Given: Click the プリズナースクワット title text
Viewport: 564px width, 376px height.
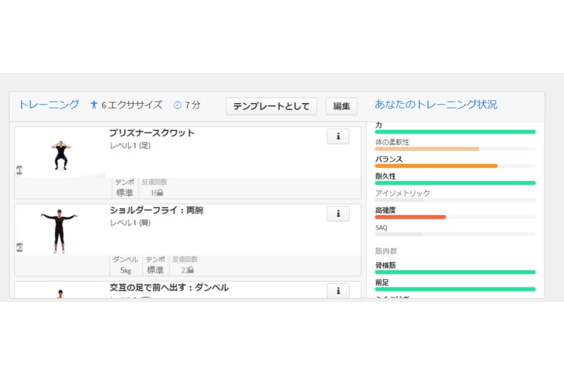Looking at the screenshot, I should [x=152, y=133].
